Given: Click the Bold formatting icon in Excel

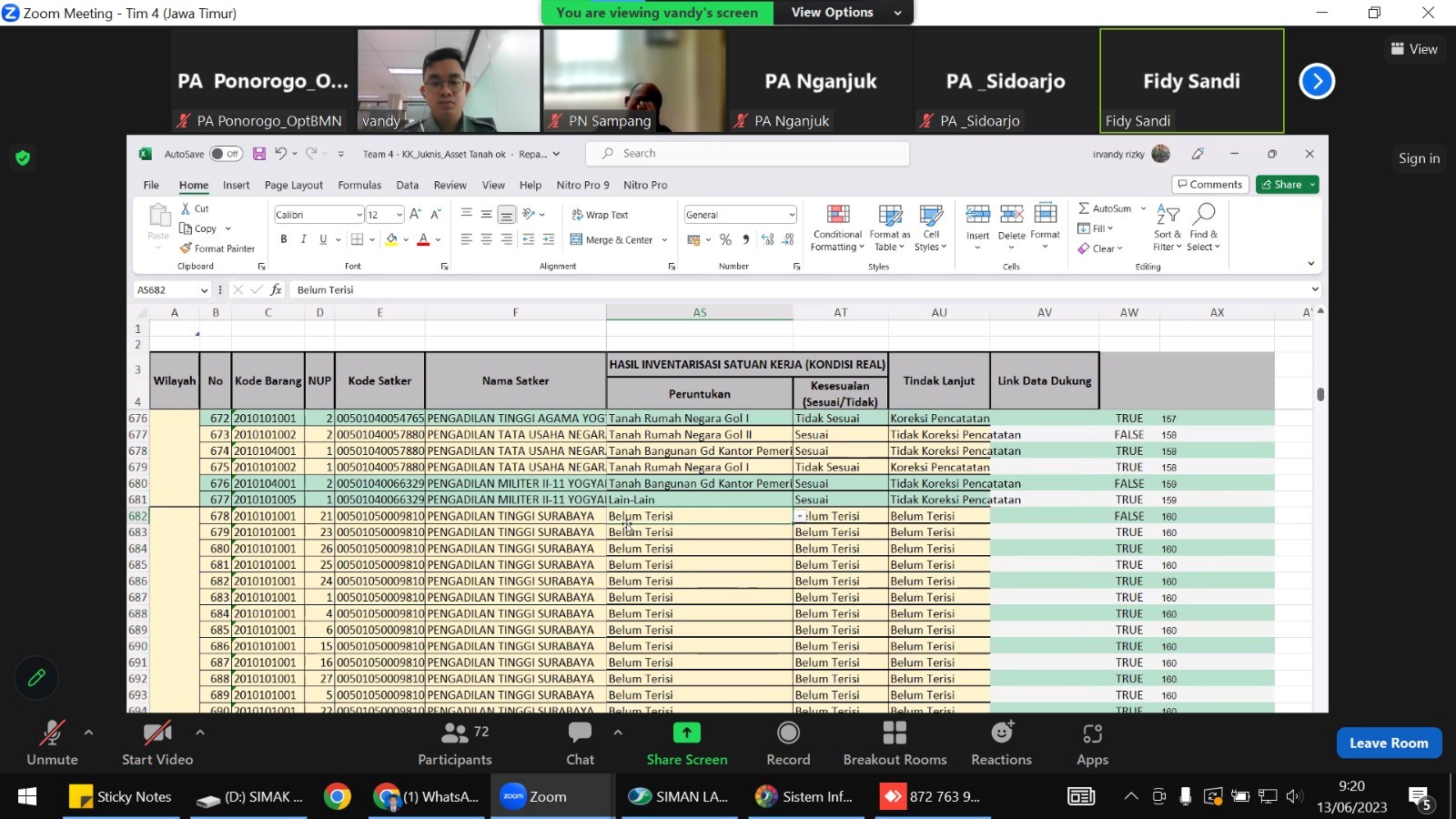Looking at the screenshot, I should tap(284, 239).
